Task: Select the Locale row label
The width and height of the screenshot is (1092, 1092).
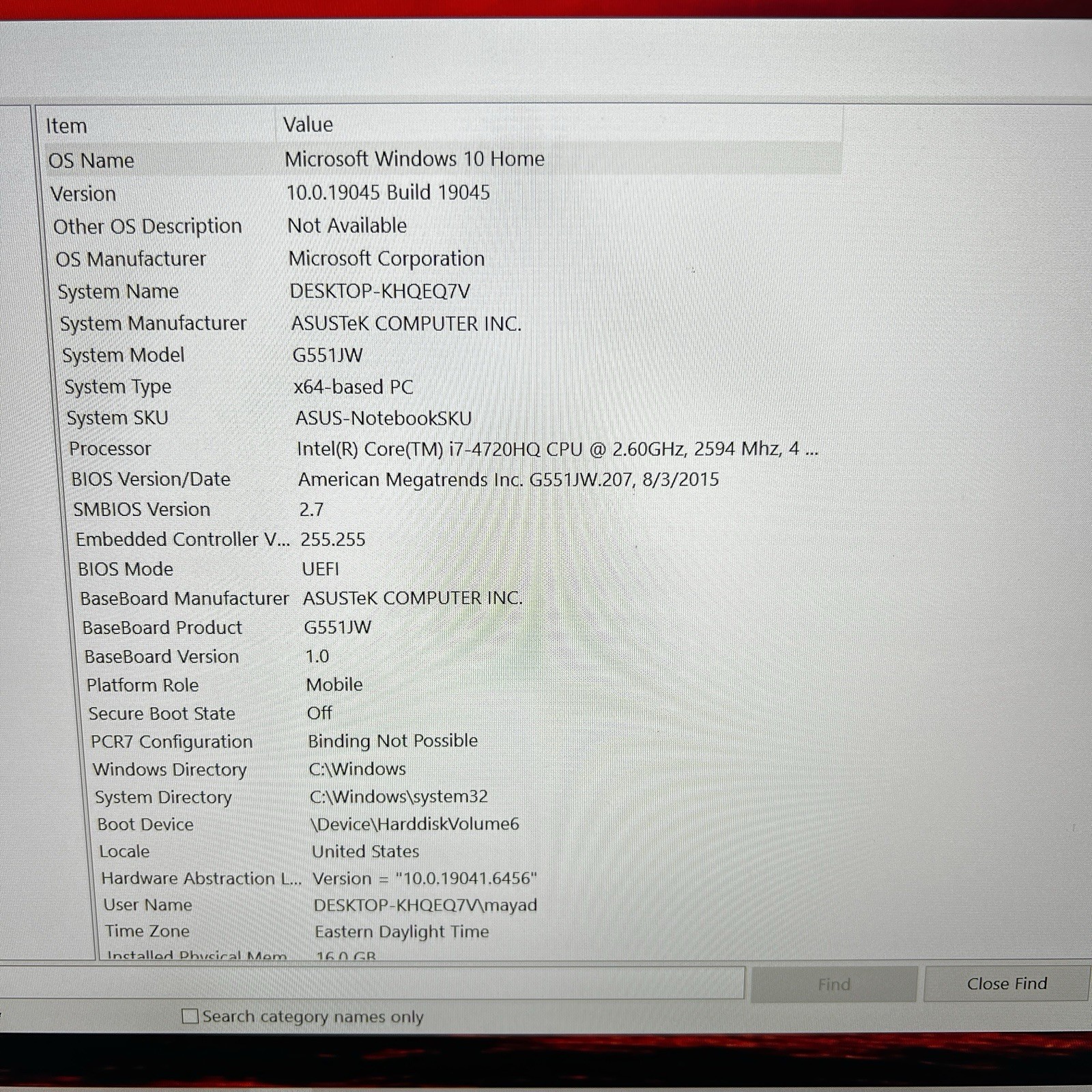Action: [124, 852]
